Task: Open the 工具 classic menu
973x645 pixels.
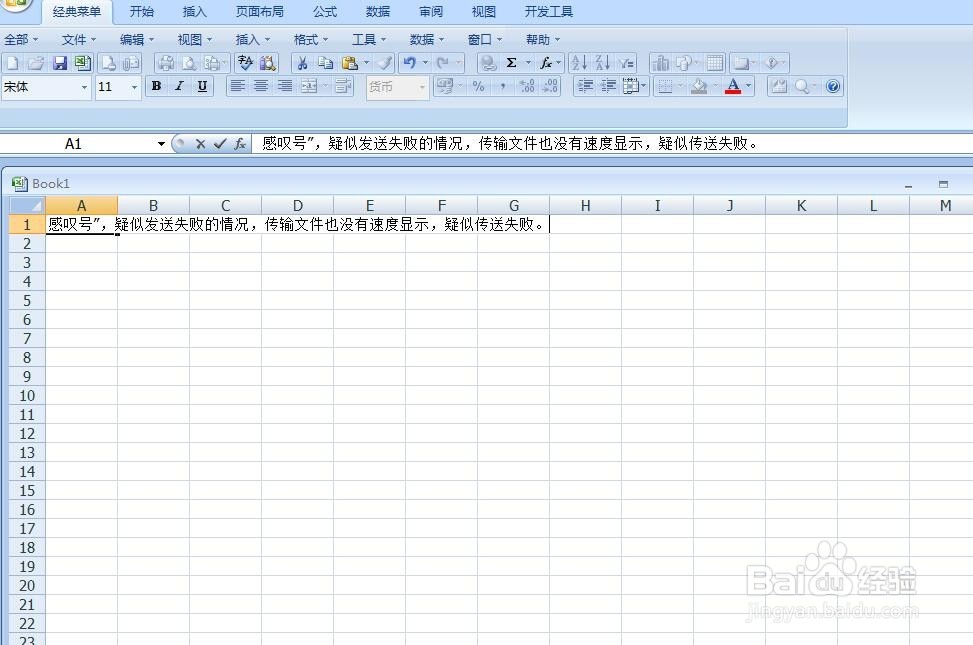Action: [x=364, y=39]
